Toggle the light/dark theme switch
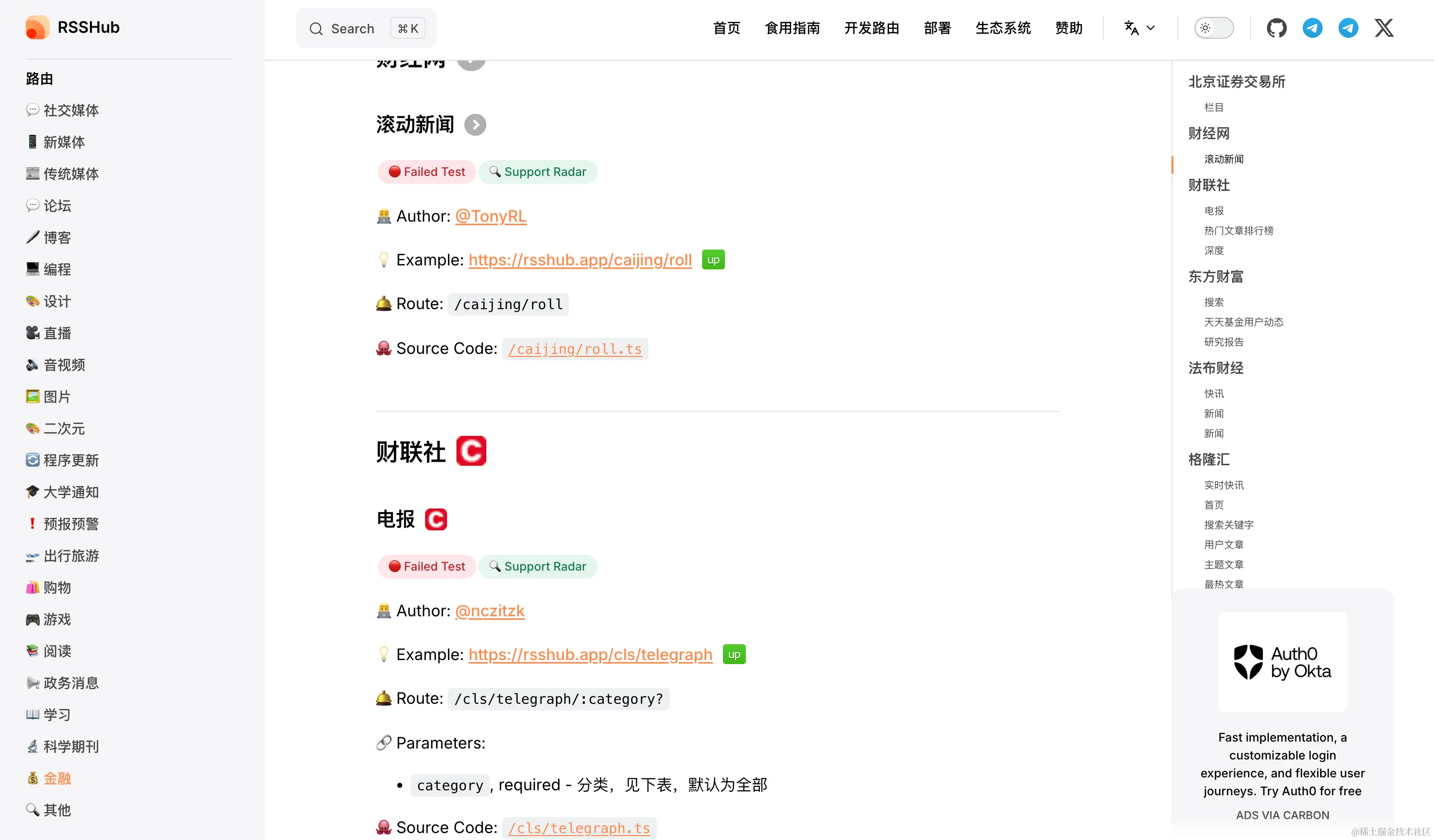This screenshot has height=840, width=1434. [x=1213, y=28]
